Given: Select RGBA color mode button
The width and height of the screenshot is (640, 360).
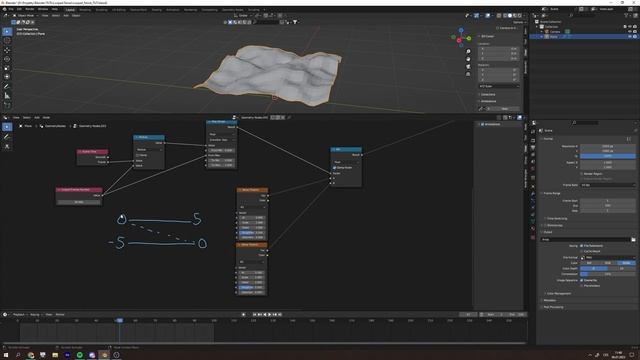Looking at the screenshot, I should point(627,263).
